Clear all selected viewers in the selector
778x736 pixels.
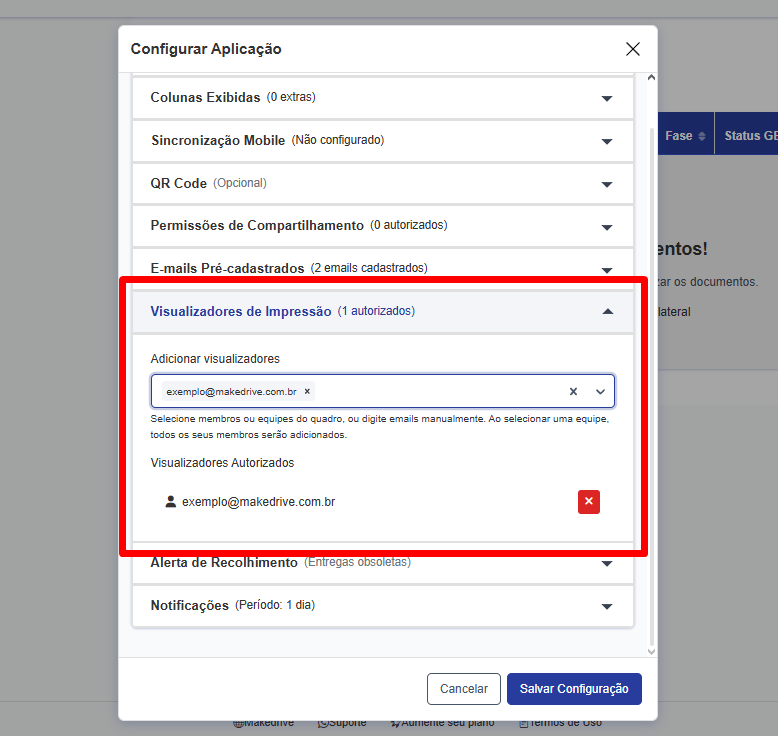click(573, 392)
